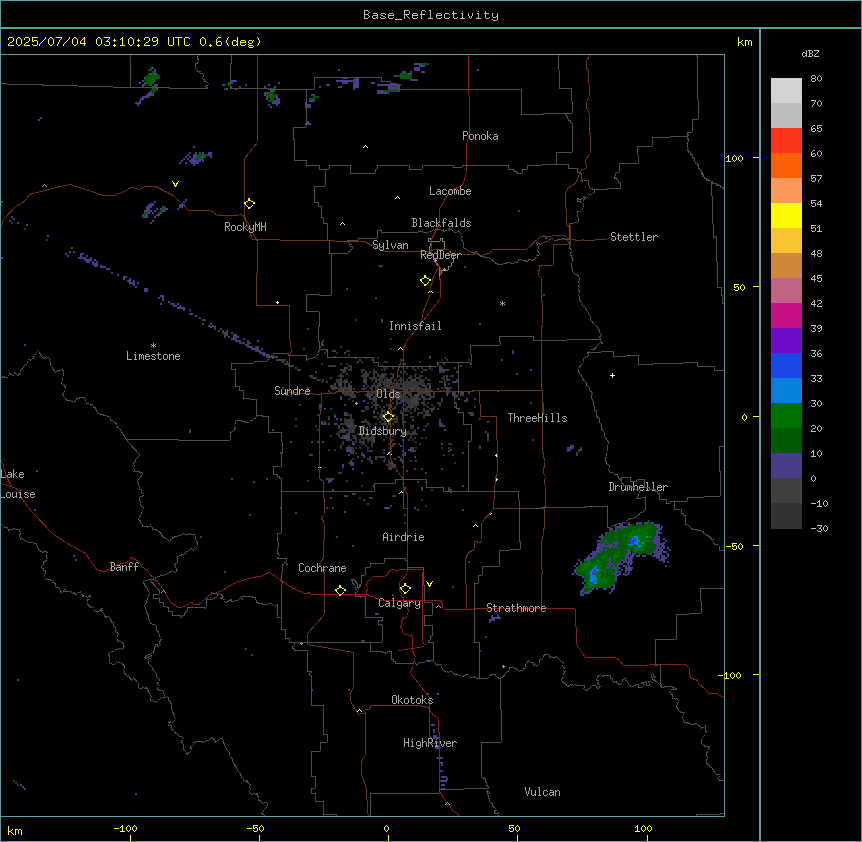The image size is (862, 842).
Task: Click the Banff label
Action: tap(124, 567)
